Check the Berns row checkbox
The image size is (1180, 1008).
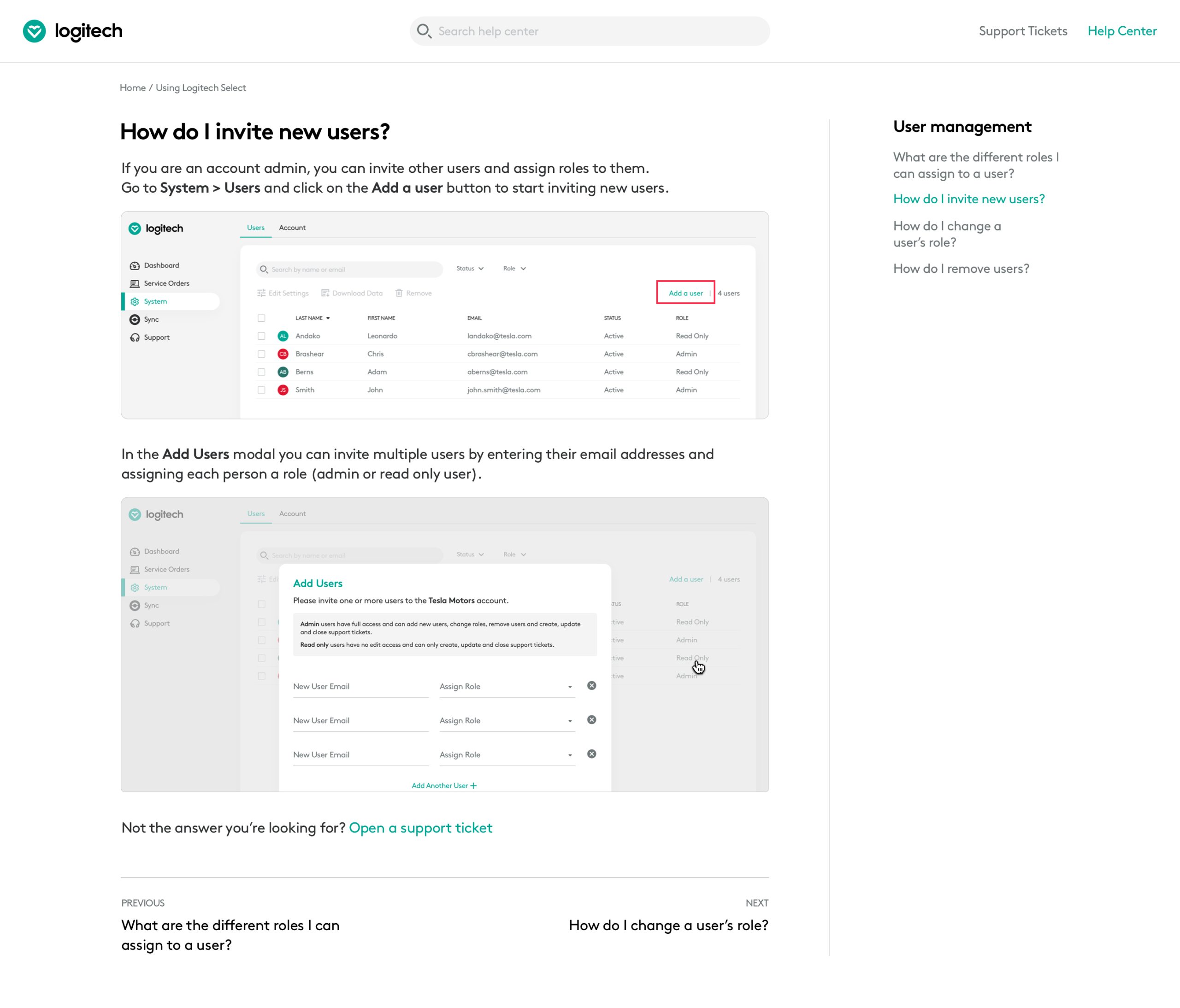(261, 372)
